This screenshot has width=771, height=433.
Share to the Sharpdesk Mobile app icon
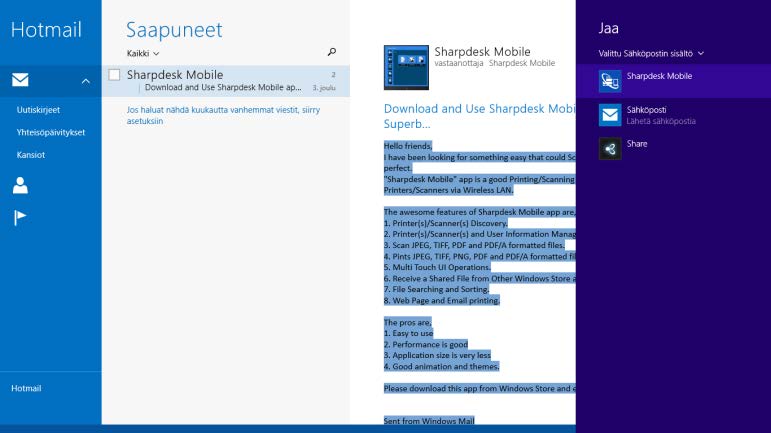[610, 81]
